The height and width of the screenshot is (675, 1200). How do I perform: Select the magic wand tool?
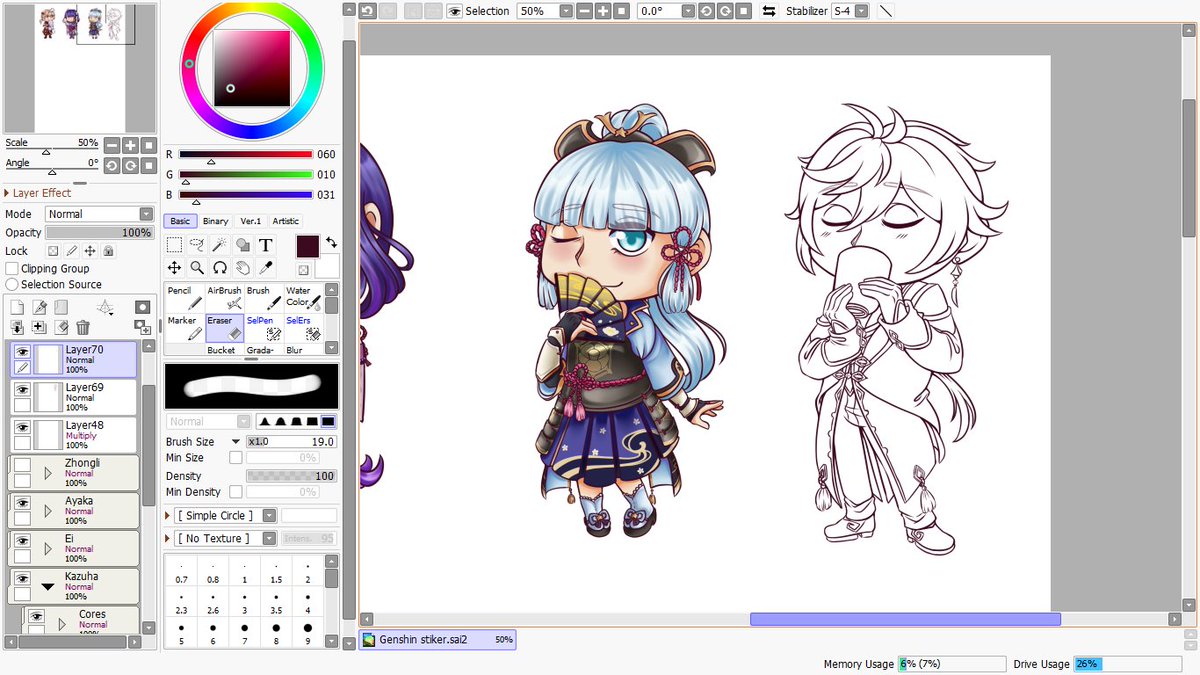[220, 244]
